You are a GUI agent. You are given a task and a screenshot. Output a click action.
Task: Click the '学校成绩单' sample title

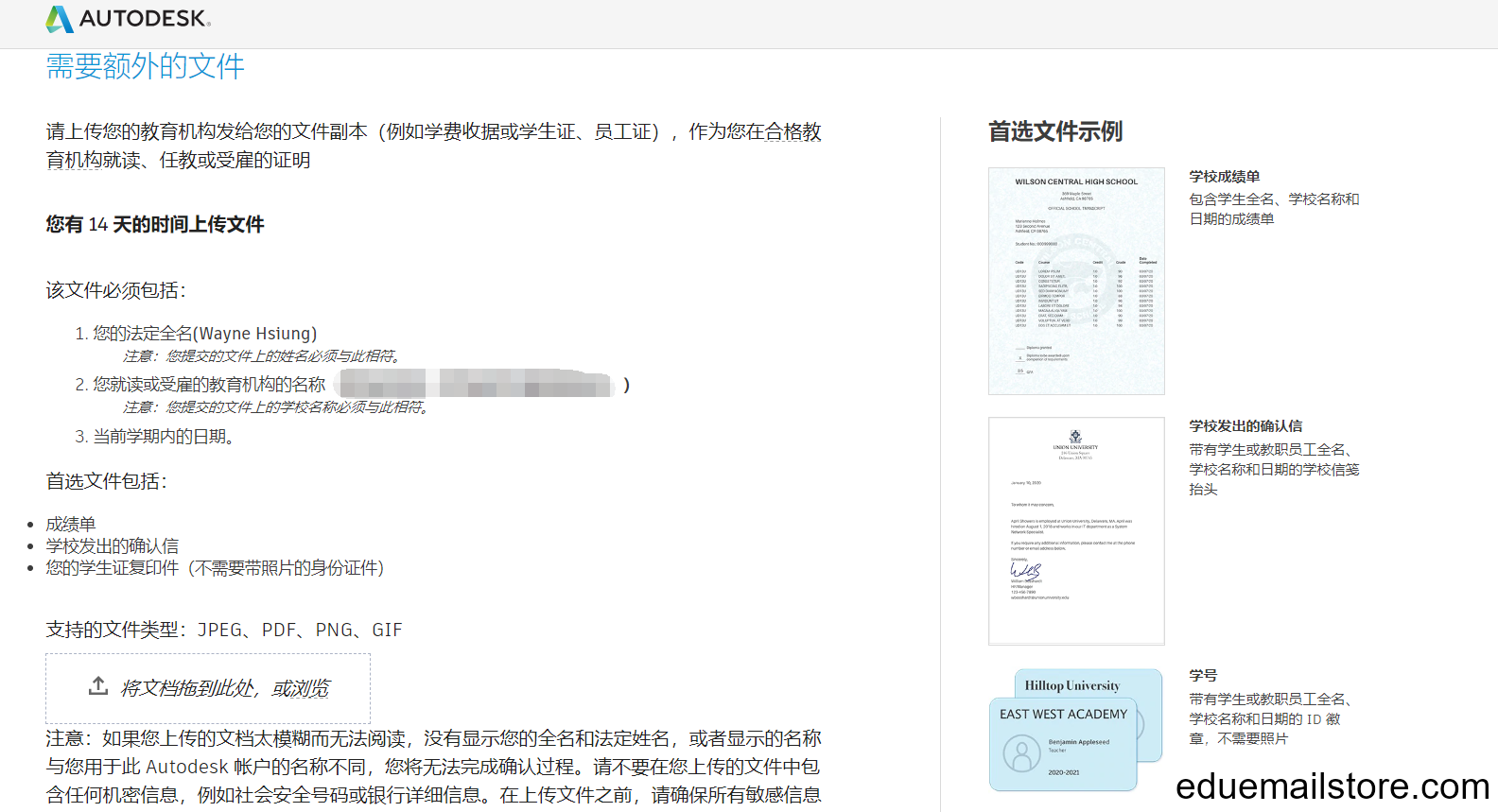click(x=1225, y=177)
